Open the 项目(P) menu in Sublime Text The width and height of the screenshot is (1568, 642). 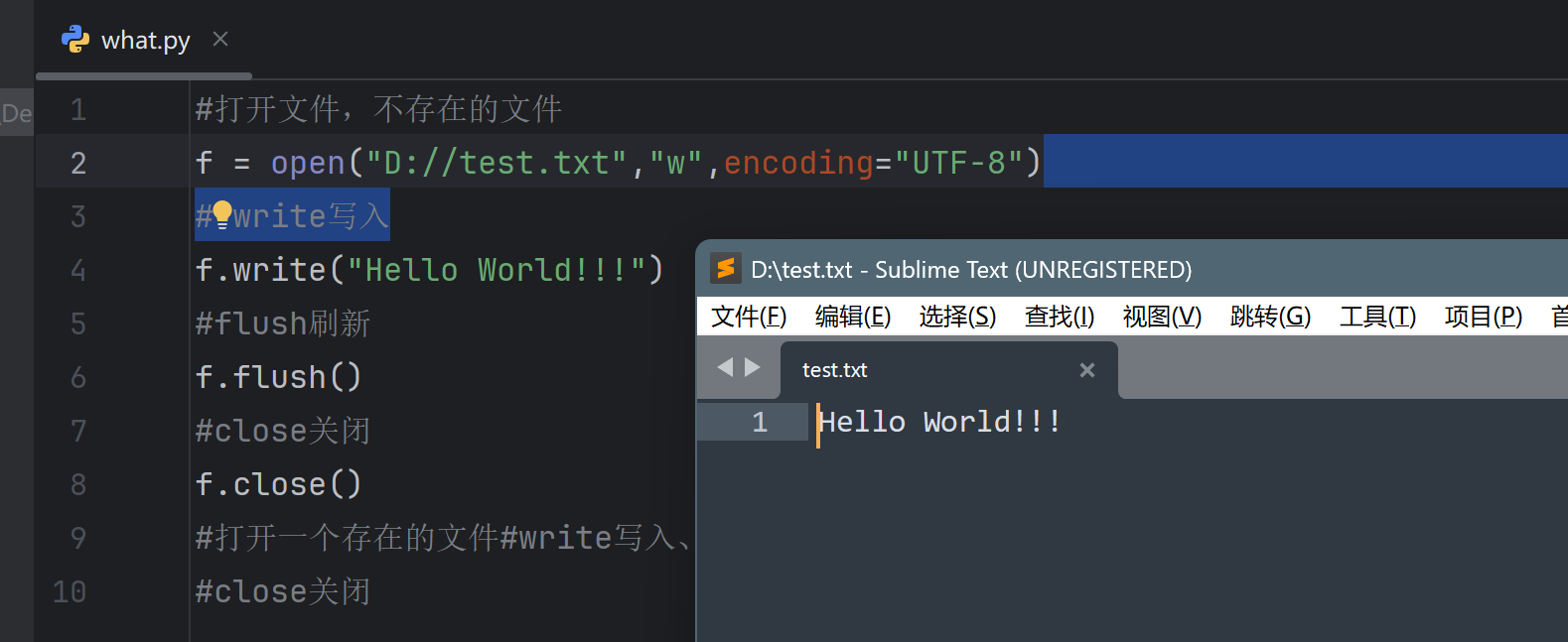(x=1483, y=317)
